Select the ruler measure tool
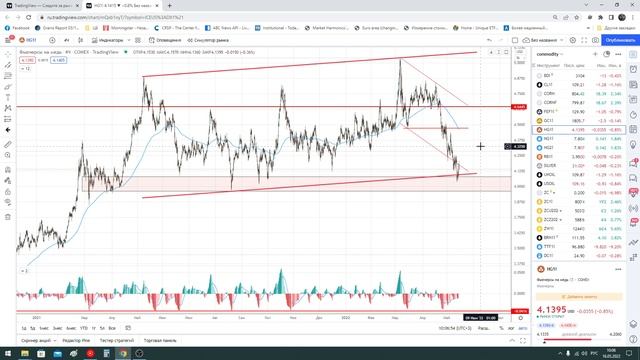This screenshot has height=360, width=640. click(8, 144)
